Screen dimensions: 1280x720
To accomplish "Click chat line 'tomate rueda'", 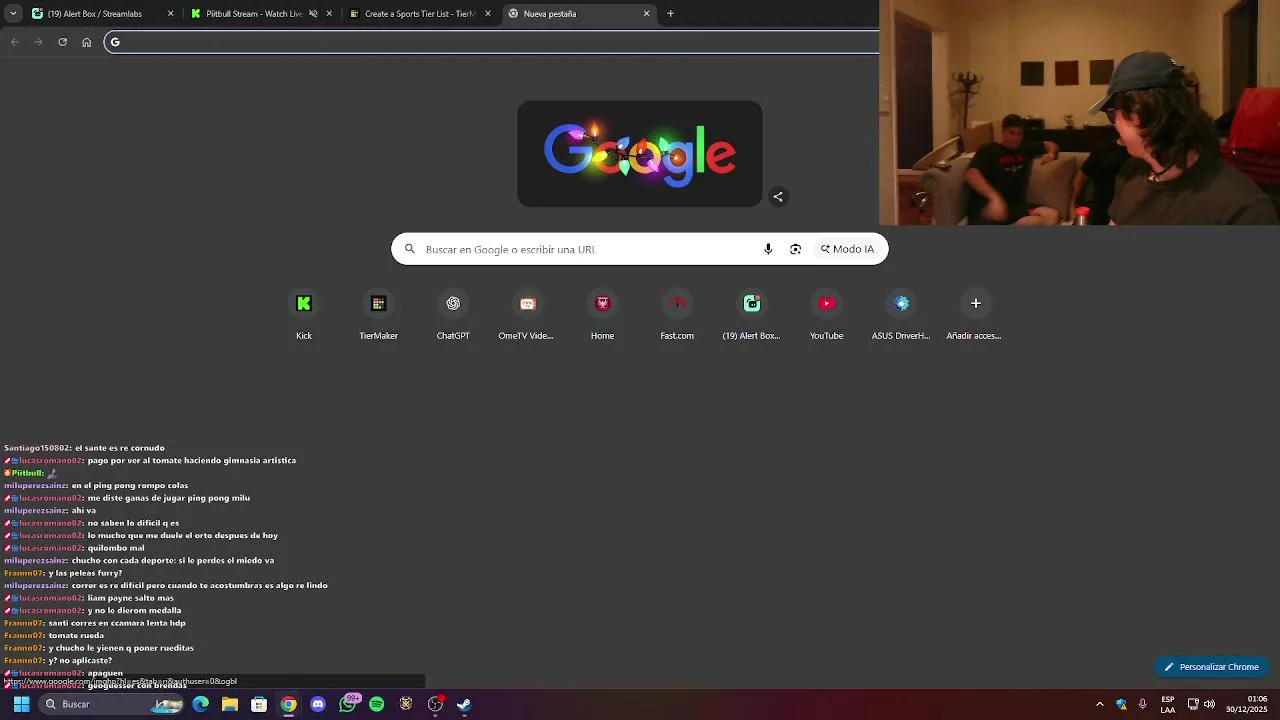I will click(76, 636).
